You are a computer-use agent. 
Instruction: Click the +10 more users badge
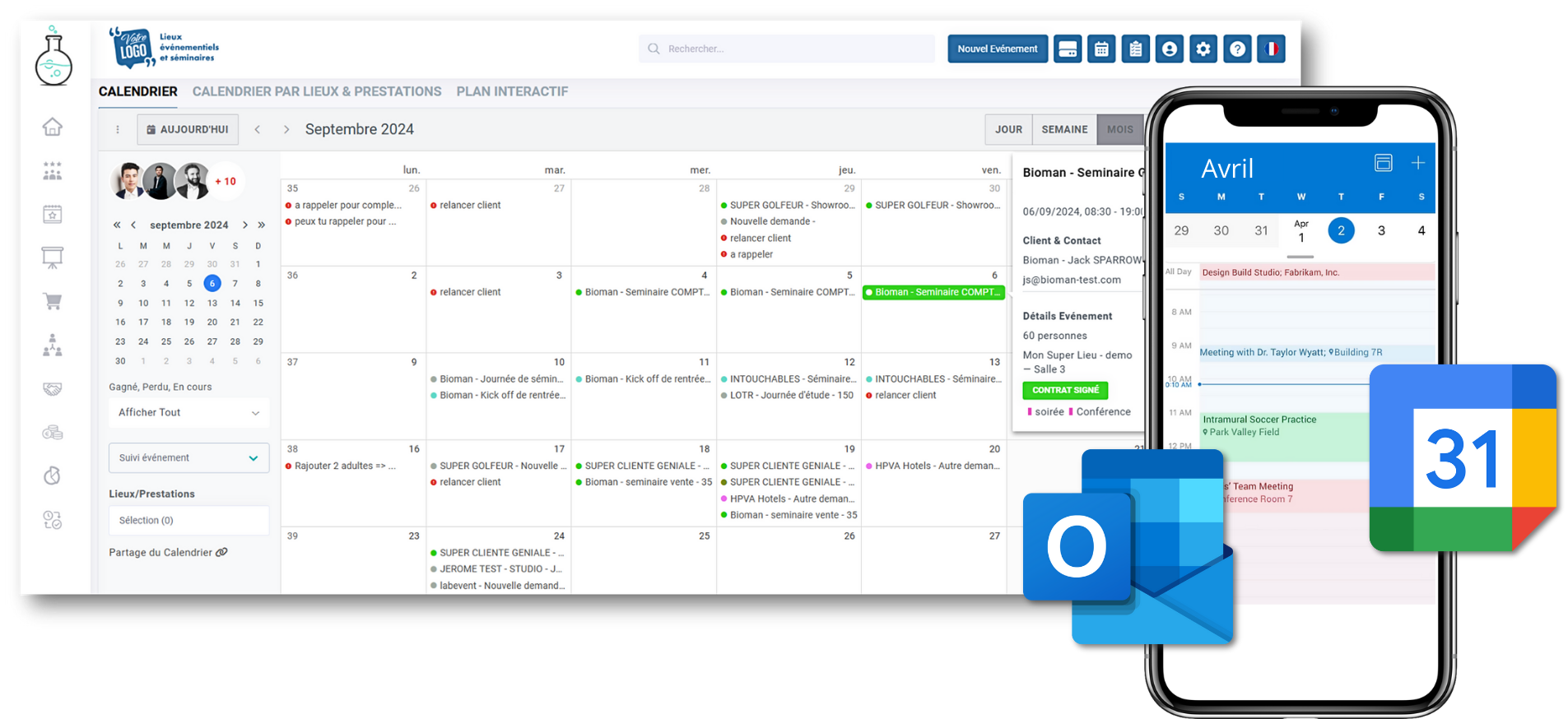click(x=226, y=181)
